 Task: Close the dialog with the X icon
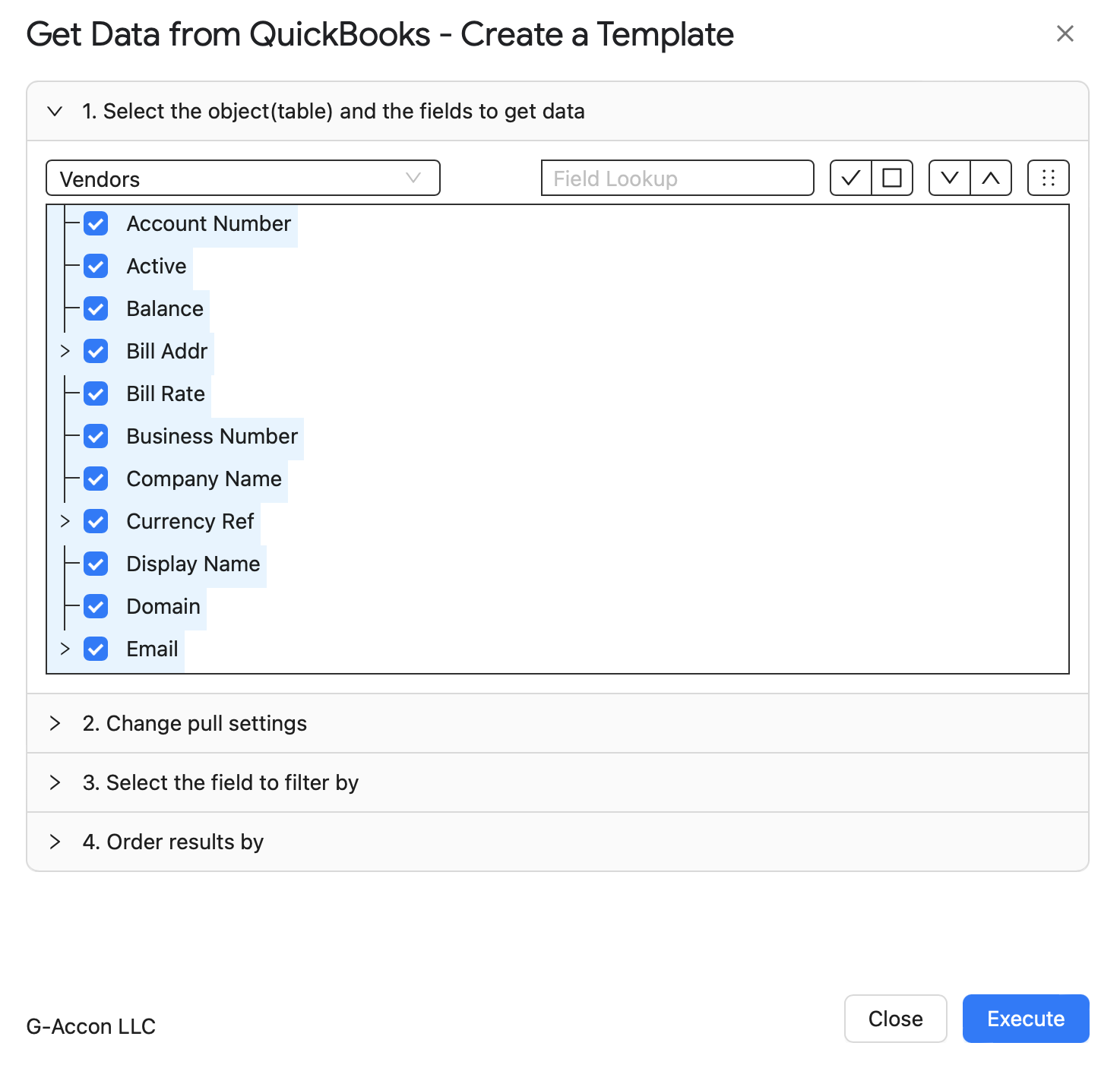point(1065,33)
